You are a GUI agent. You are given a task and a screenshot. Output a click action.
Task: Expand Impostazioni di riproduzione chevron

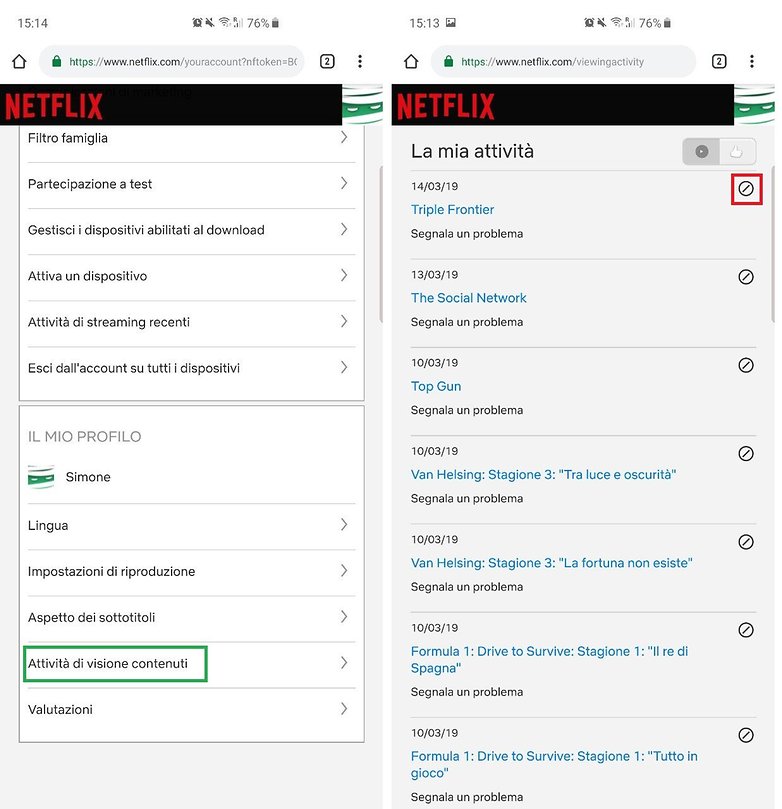tap(344, 571)
